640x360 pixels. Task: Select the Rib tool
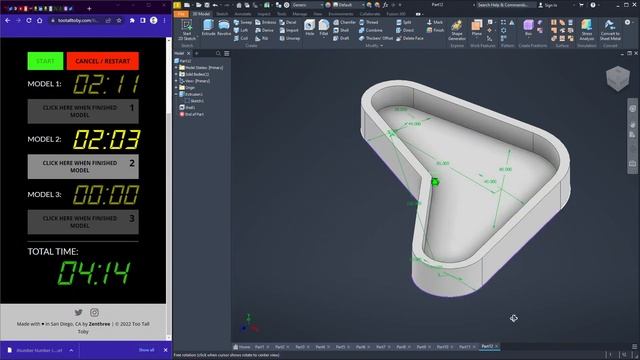[262, 38]
